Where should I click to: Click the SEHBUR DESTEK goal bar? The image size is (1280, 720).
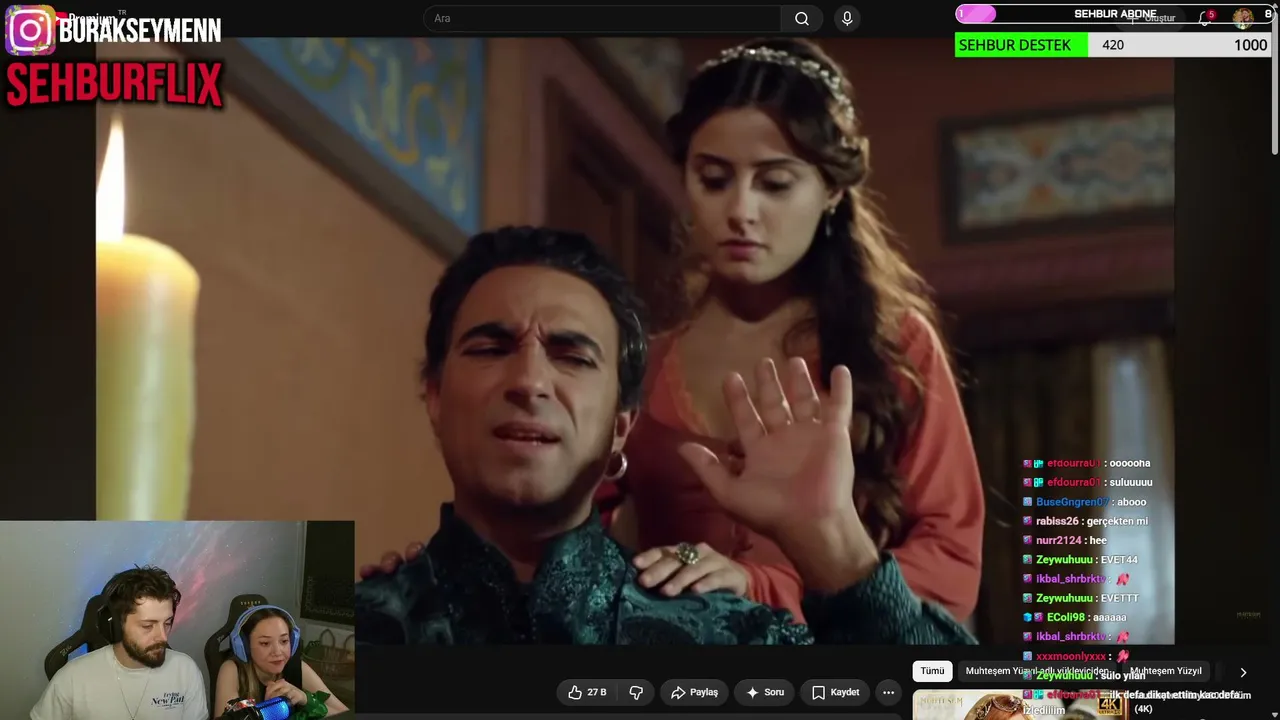(1114, 45)
